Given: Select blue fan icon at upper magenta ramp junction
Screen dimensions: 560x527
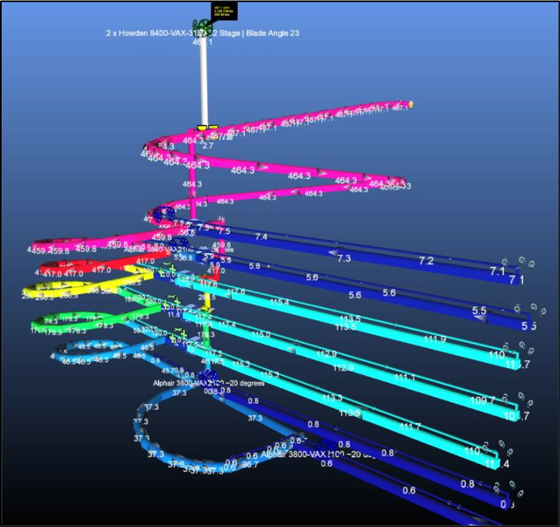Looking at the screenshot, I should [164, 214].
